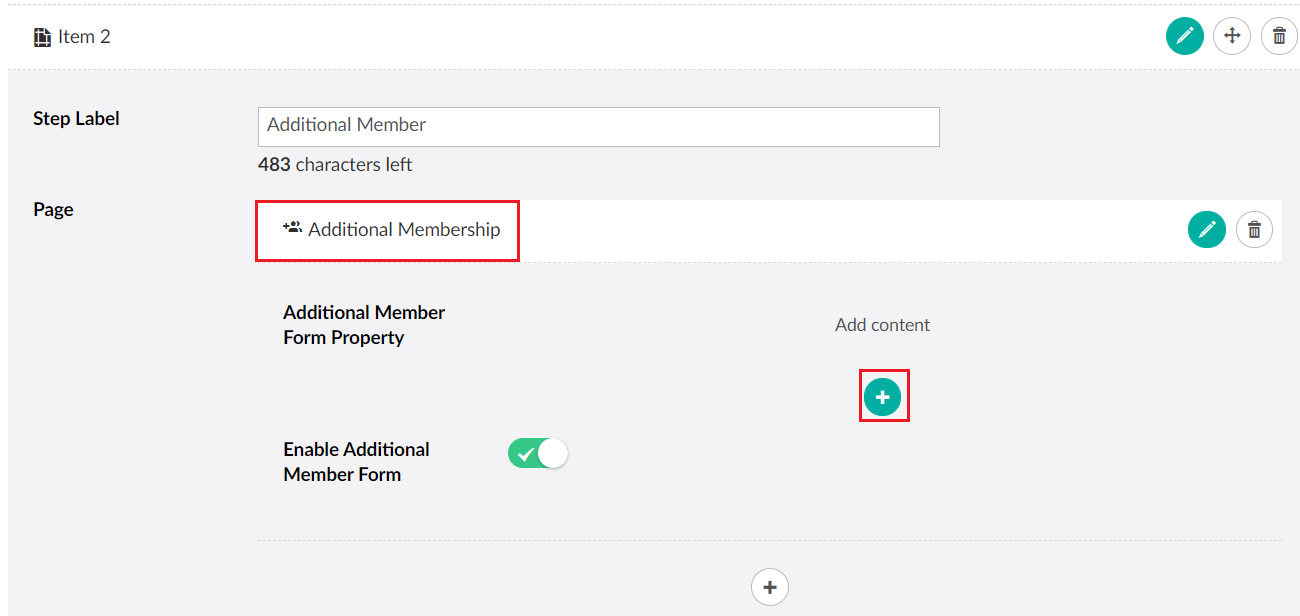The width and height of the screenshot is (1300, 616).
Task: Click the "Item 2" title text
Action: (x=84, y=37)
